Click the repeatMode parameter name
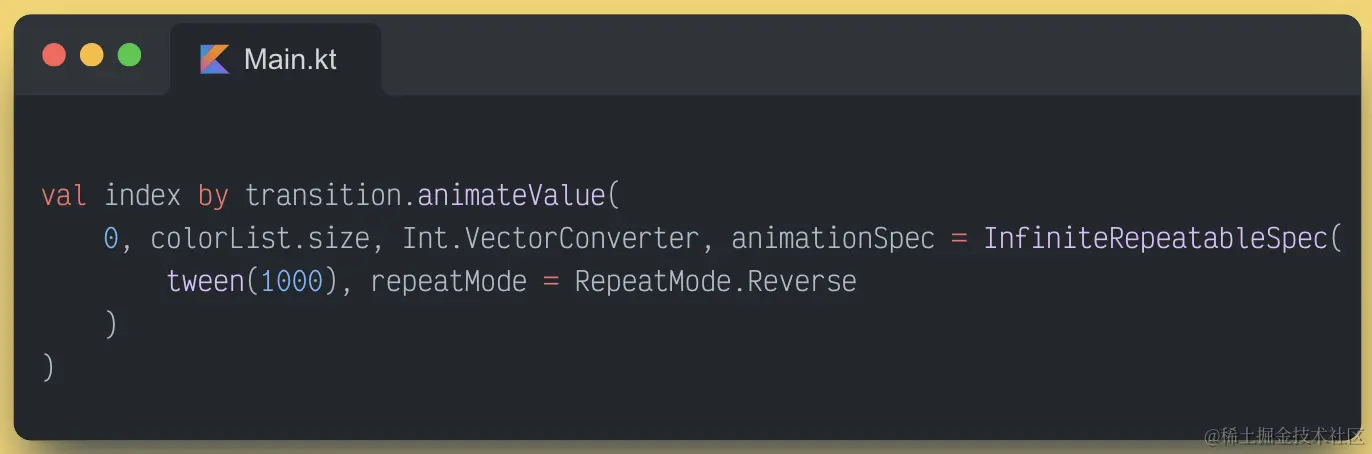The height and width of the screenshot is (454, 1372). pyautogui.click(x=448, y=283)
